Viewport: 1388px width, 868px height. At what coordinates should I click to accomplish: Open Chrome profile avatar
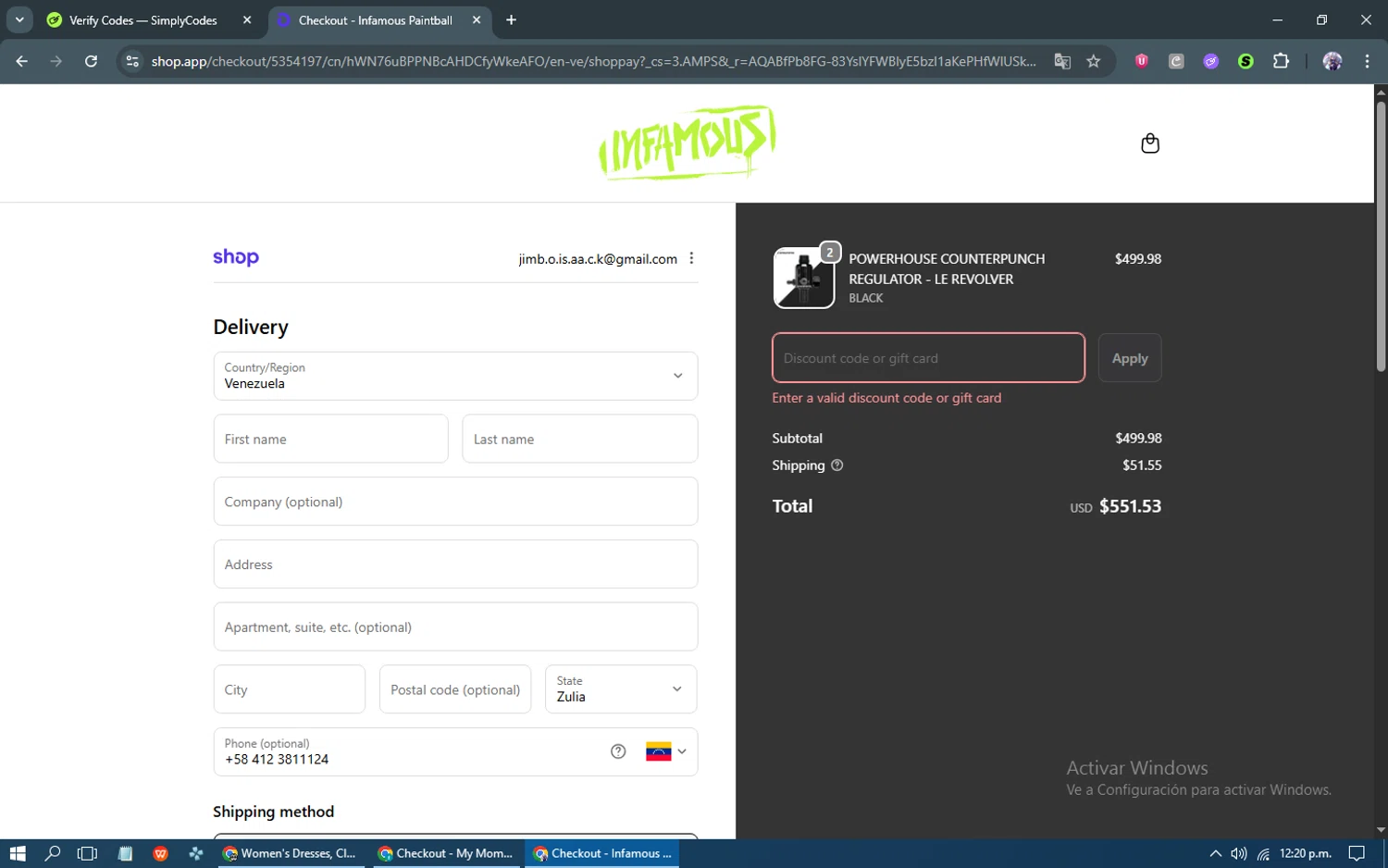[x=1332, y=61]
